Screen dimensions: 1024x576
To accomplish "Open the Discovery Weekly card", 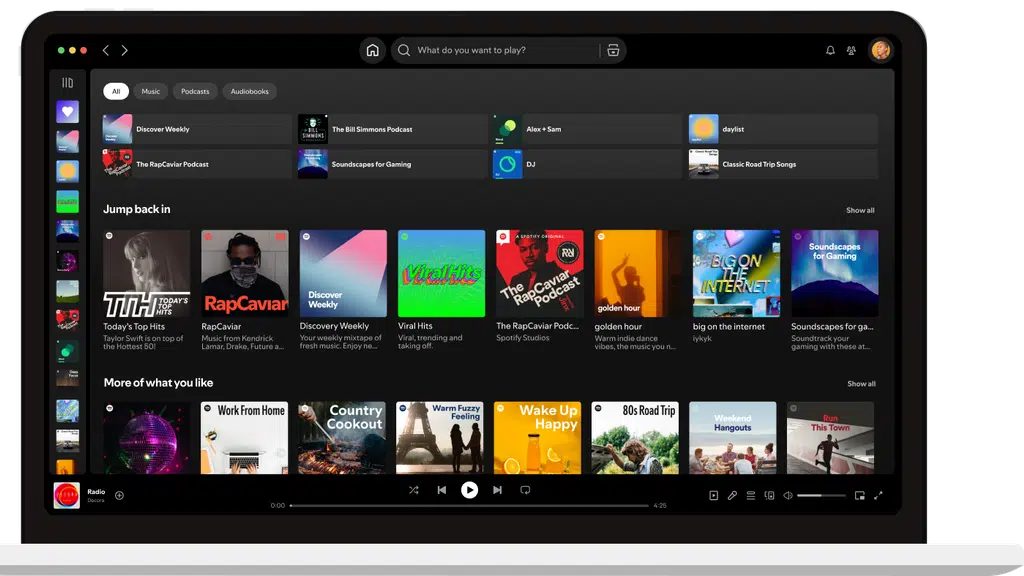I will tap(343, 290).
